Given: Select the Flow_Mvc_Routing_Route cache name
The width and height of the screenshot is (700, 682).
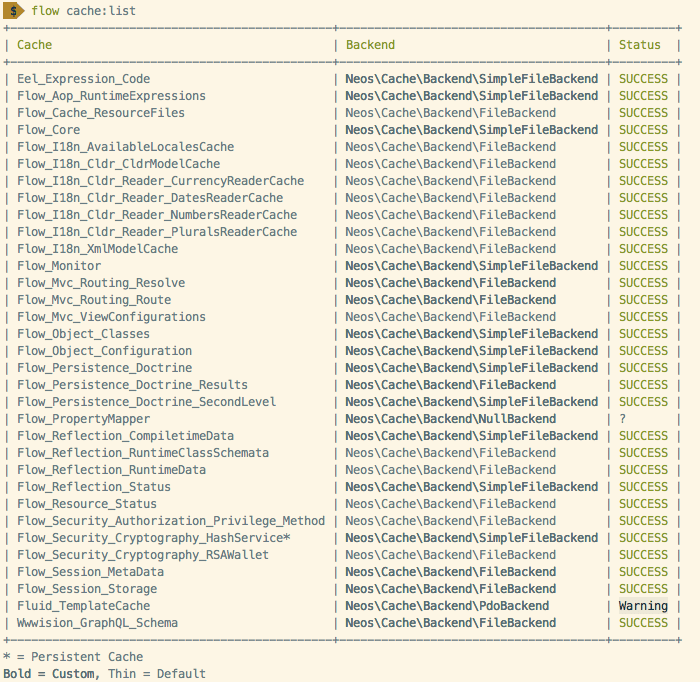Looking at the screenshot, I should click(x=94, y=299).
